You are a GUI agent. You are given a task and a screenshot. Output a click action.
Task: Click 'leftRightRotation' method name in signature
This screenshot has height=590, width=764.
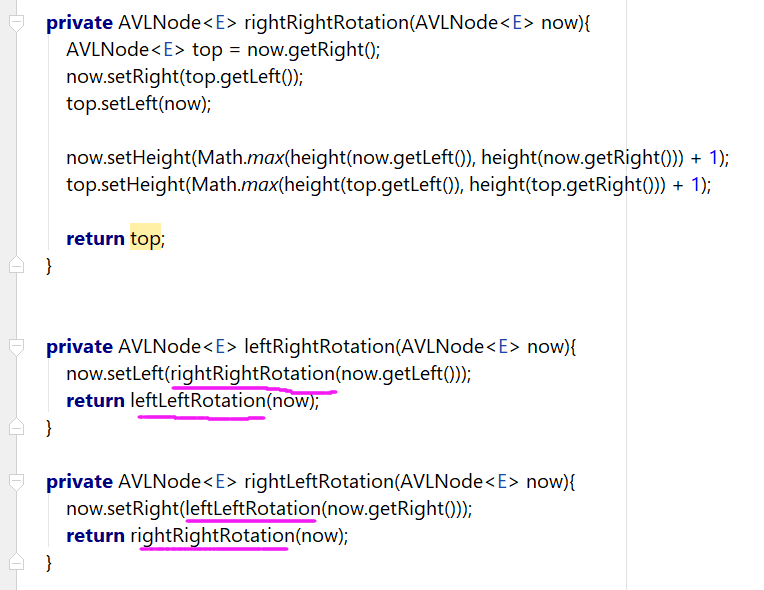[319, 346]
